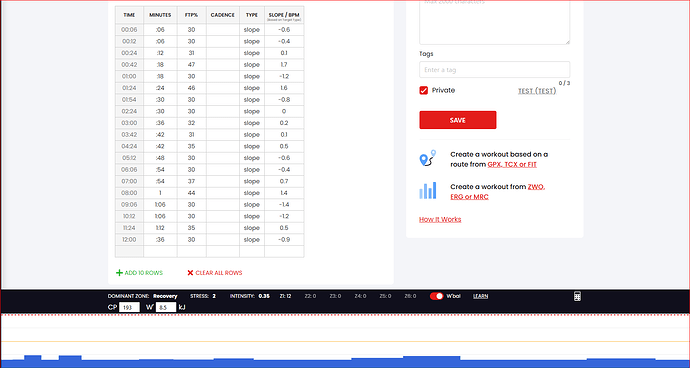The width and height of the screenshot is (690, 368).
Task: Click the empty last row Time cell
Action: (x=129, y=251)
